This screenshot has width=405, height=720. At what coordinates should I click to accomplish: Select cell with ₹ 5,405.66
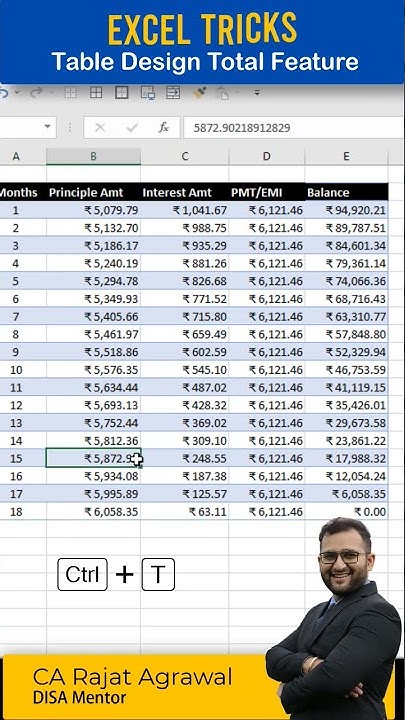(93, 317)
